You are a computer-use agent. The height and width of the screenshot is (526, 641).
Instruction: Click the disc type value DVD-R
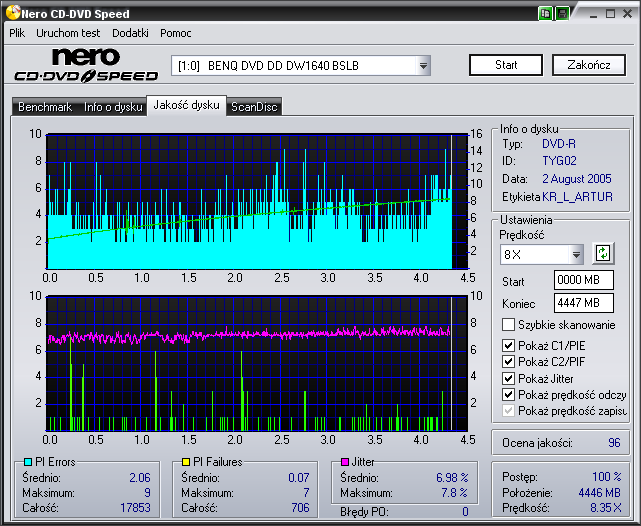coord(559,144)
